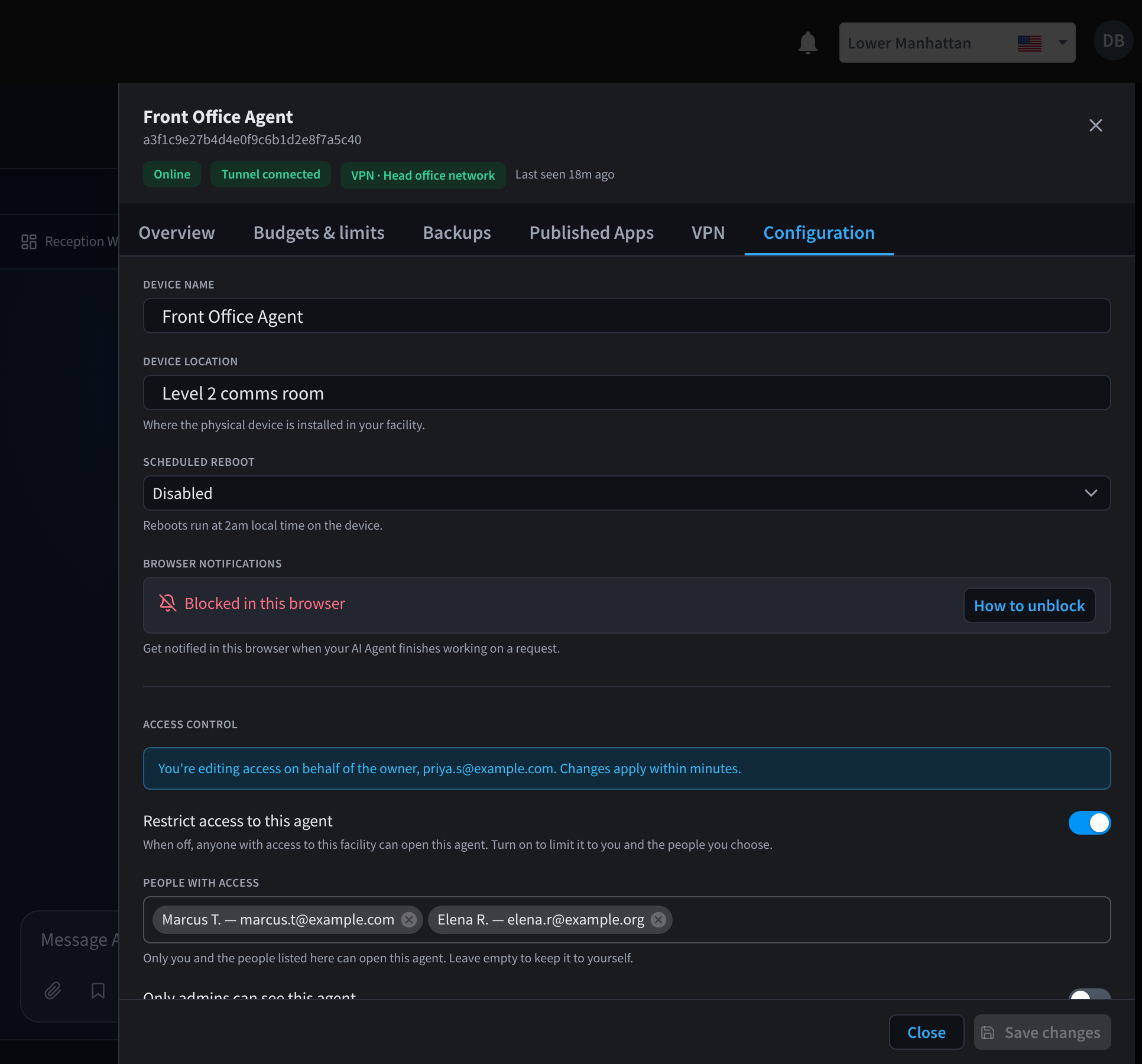Click the VPN · Head office network badge

point(423,176)
